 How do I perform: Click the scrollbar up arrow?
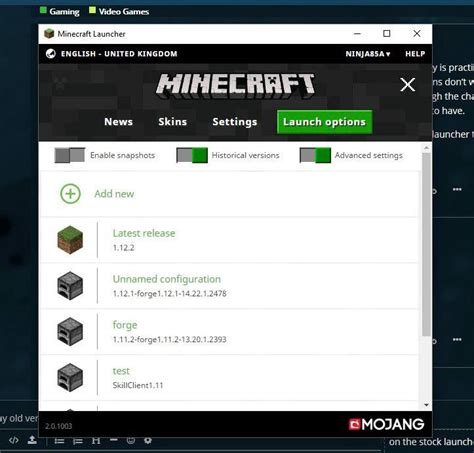coord(426,147)
